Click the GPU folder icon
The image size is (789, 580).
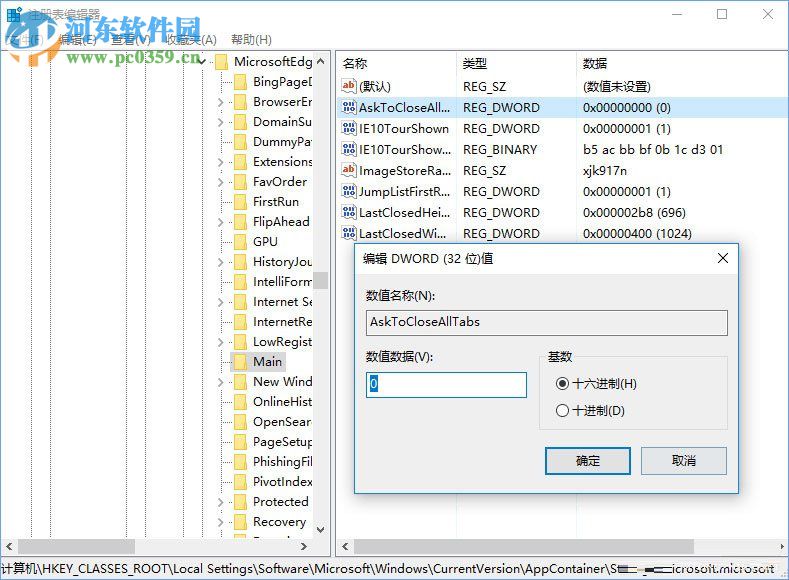click(241, 241)
